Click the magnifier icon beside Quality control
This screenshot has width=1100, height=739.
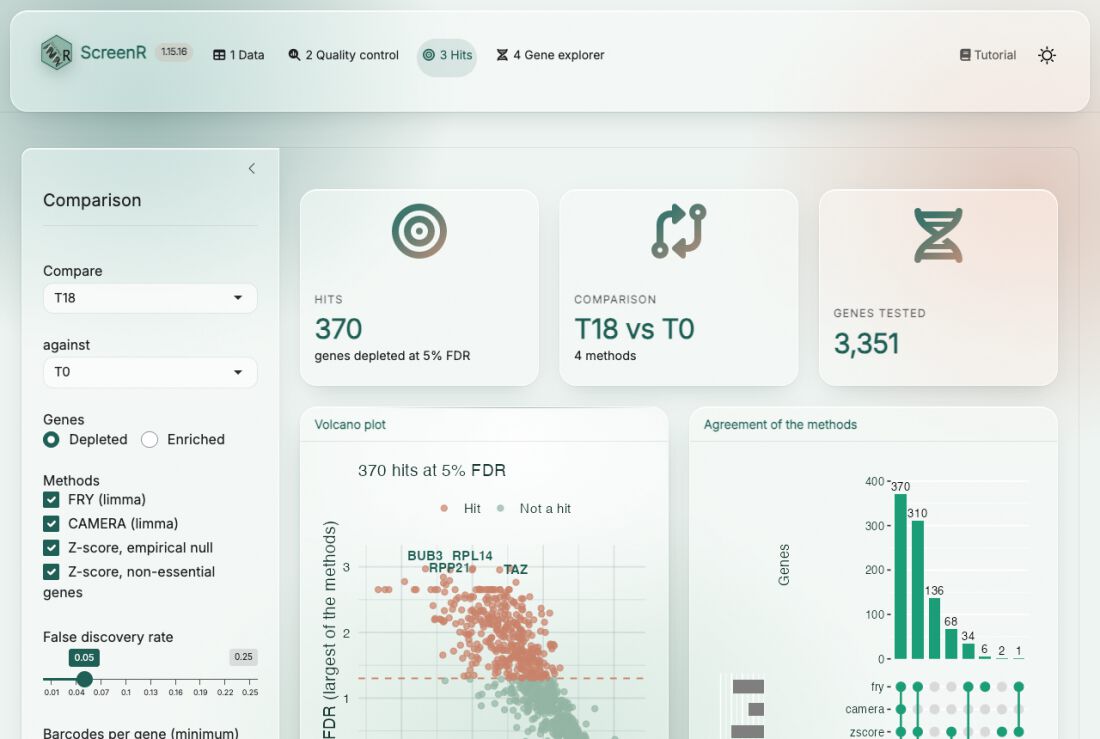(294, 55)
